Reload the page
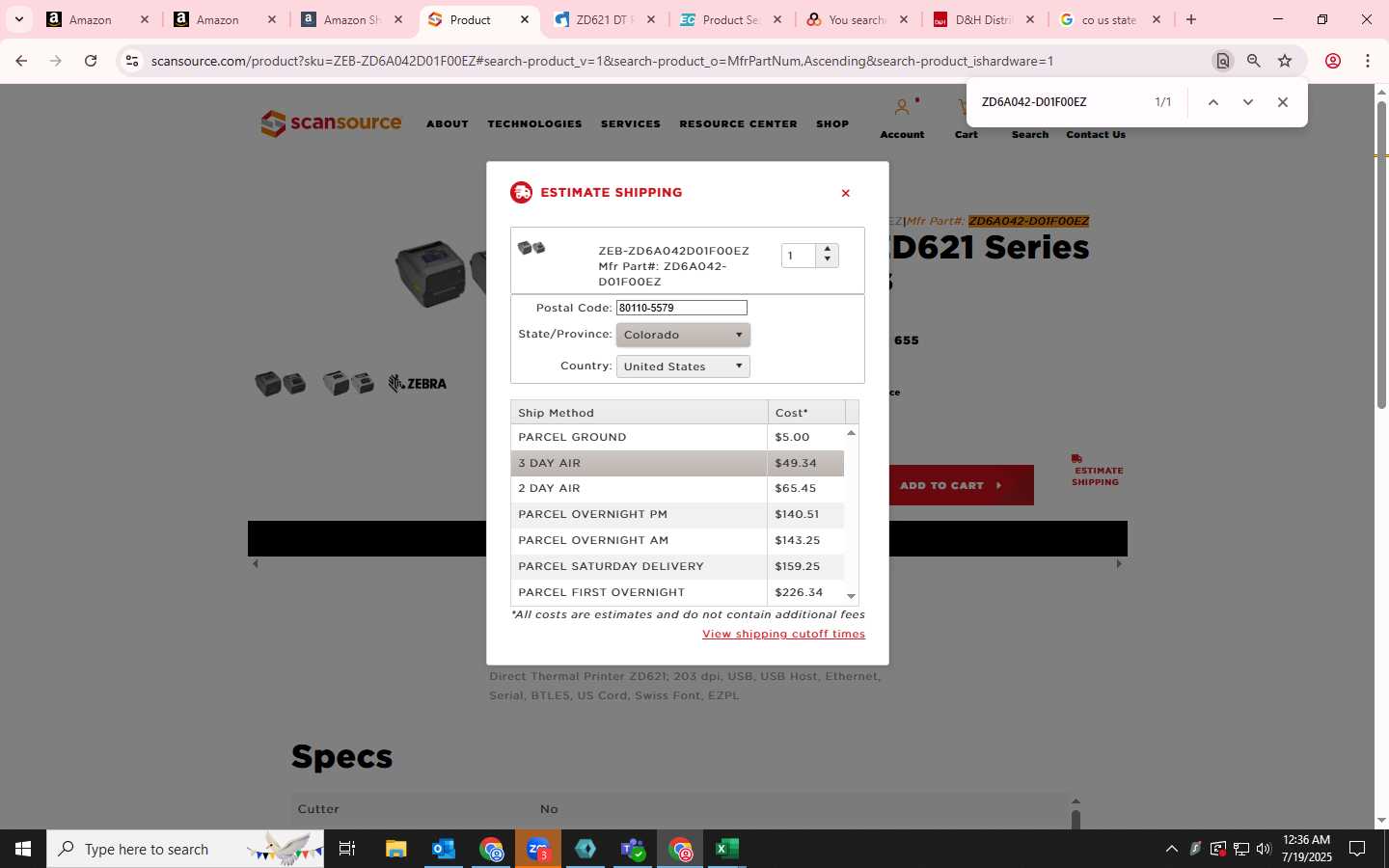Viewport: 1389px width, 868px height. pos(91,61)
